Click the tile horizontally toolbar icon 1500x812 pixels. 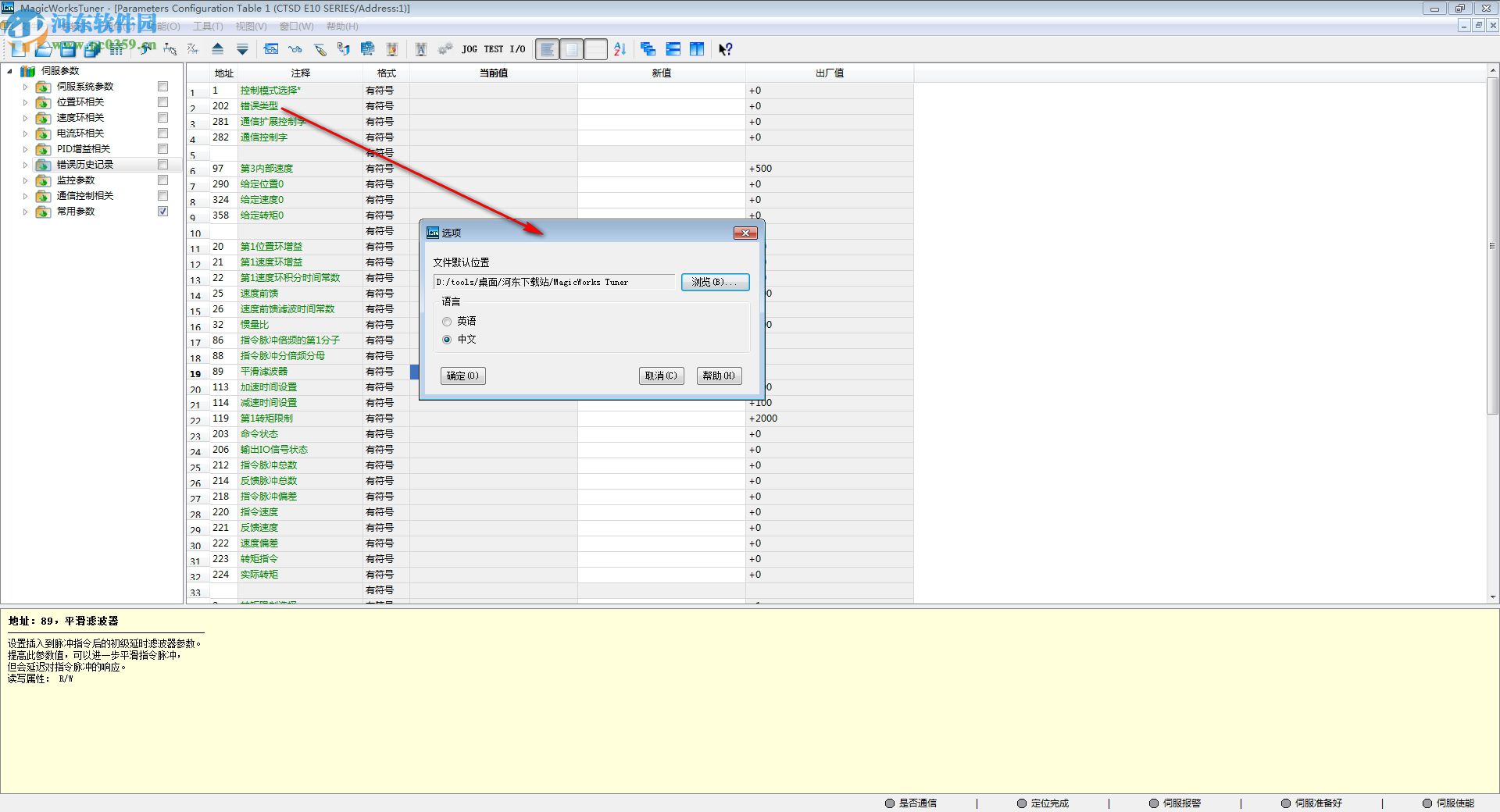click(x=673, y=49)
